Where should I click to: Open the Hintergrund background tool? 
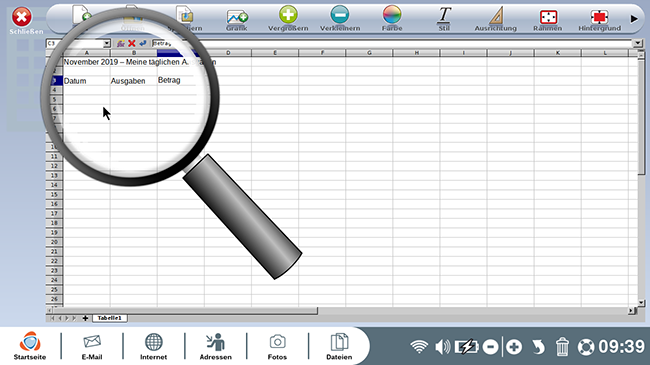tap(599, 19)
